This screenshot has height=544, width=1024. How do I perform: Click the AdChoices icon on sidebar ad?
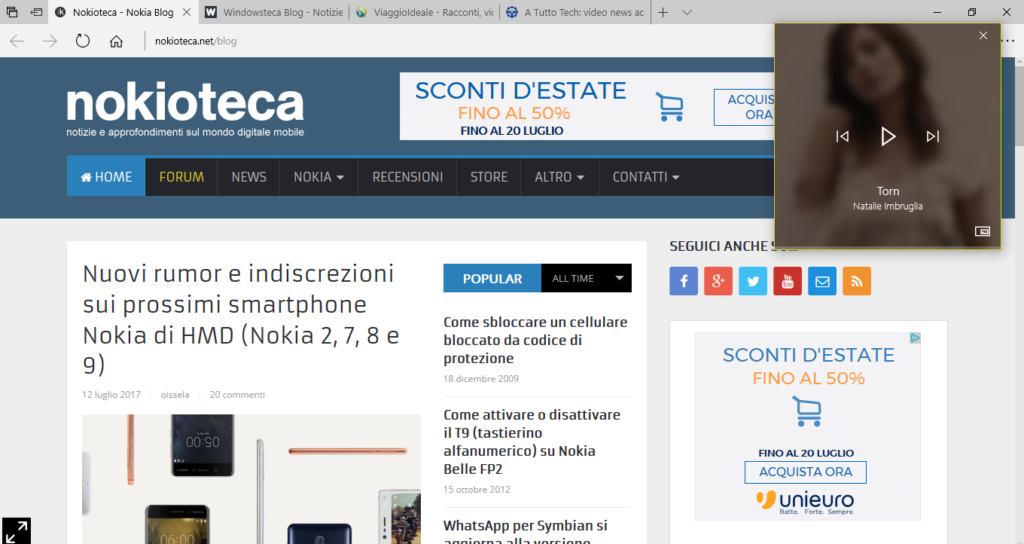(x=915, y=338)
